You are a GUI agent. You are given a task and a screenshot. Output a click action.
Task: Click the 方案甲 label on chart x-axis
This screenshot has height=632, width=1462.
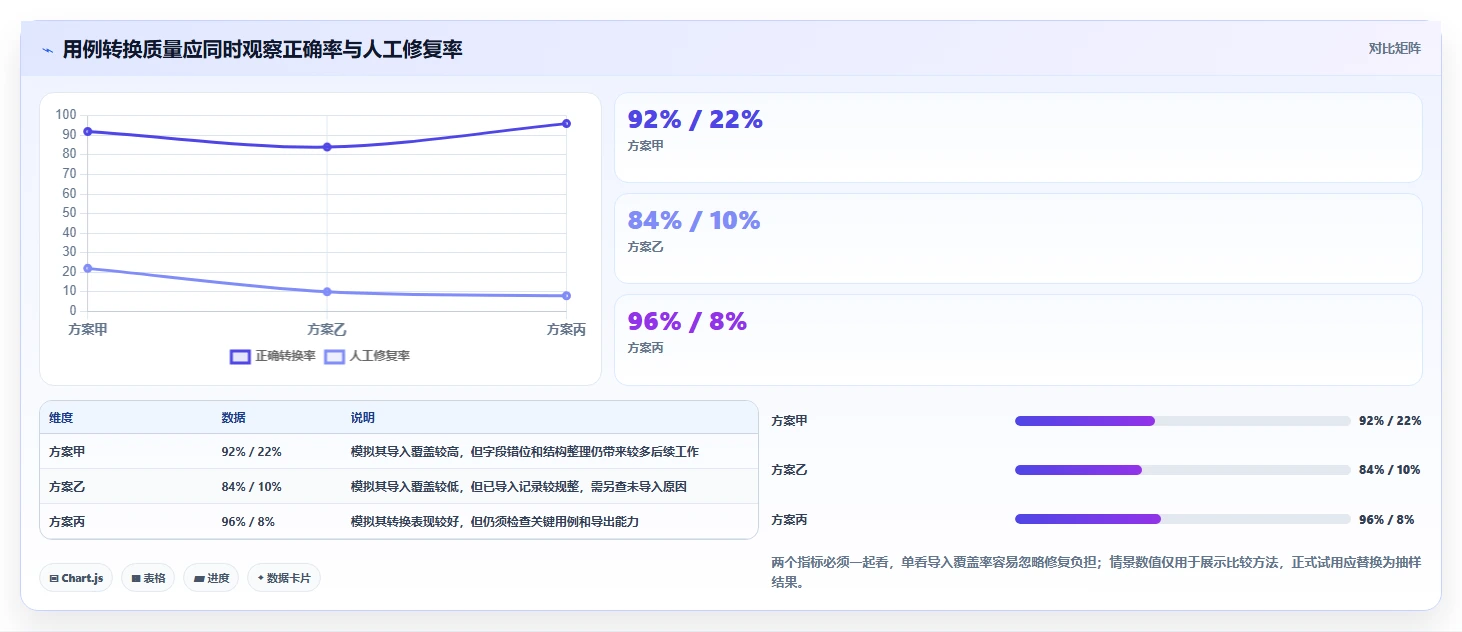(88, 329)
